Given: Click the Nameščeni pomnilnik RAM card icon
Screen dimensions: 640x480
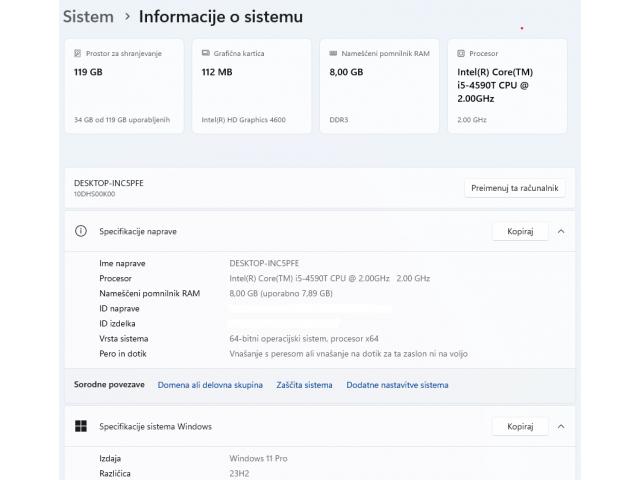Looking at the screenshot, I should coord(334,52).
